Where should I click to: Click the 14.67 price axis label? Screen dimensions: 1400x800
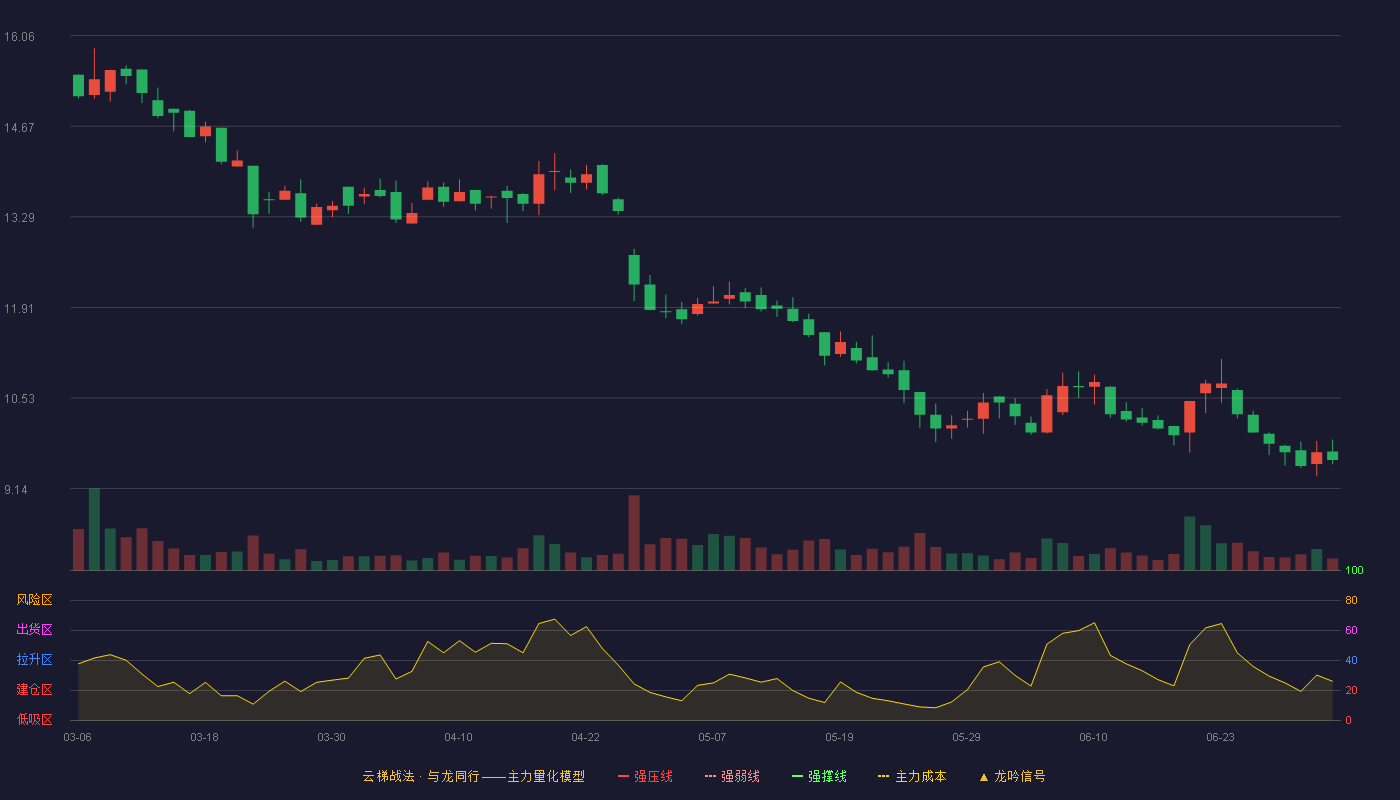pyautogui.click(x=19, y=127)
